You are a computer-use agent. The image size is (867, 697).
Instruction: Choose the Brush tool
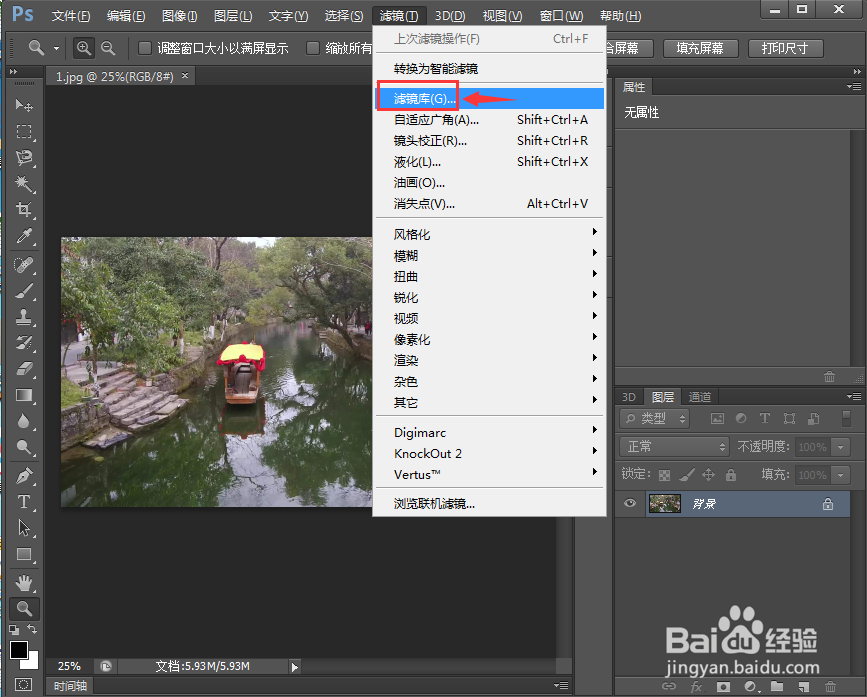tap(24, 292)
